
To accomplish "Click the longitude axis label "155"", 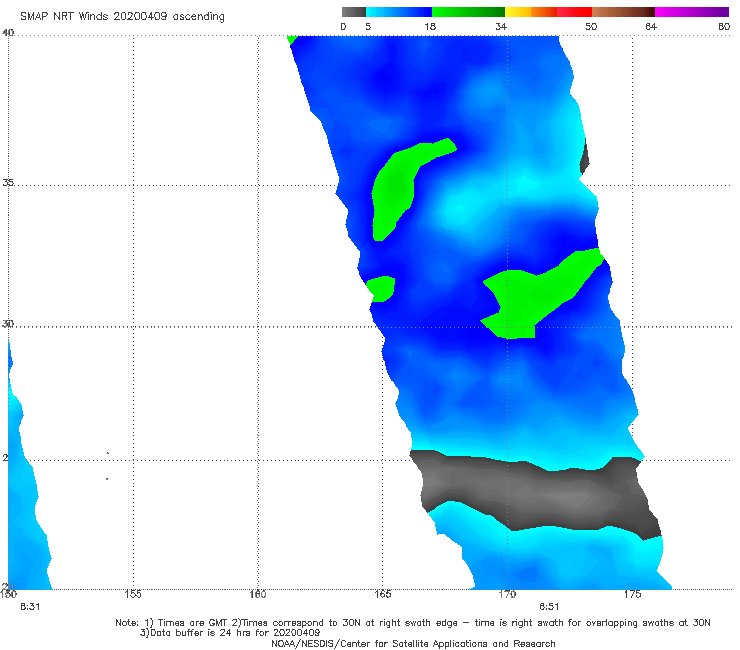I will 133,594.
